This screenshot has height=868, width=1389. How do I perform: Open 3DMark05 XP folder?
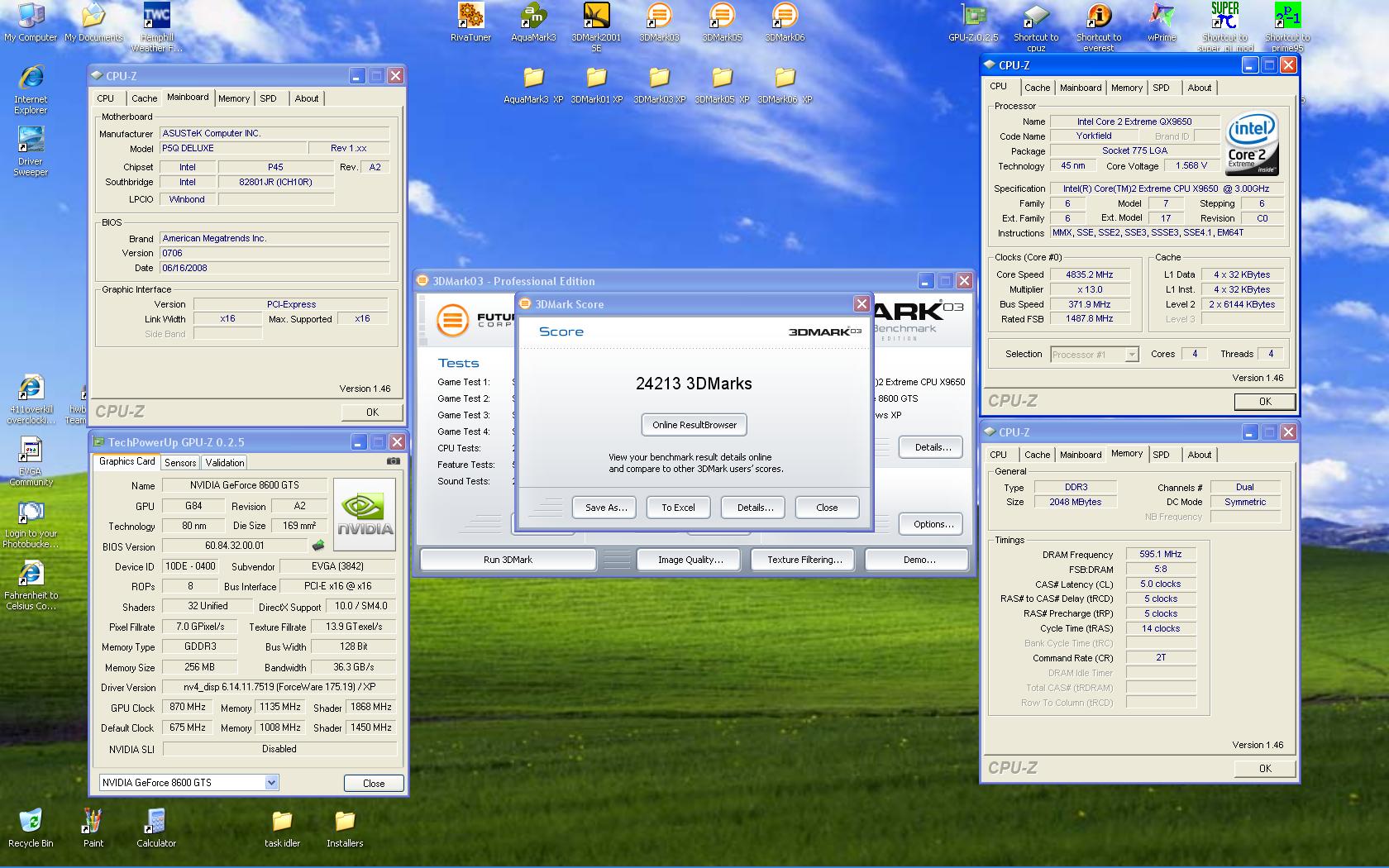[722, 84]
